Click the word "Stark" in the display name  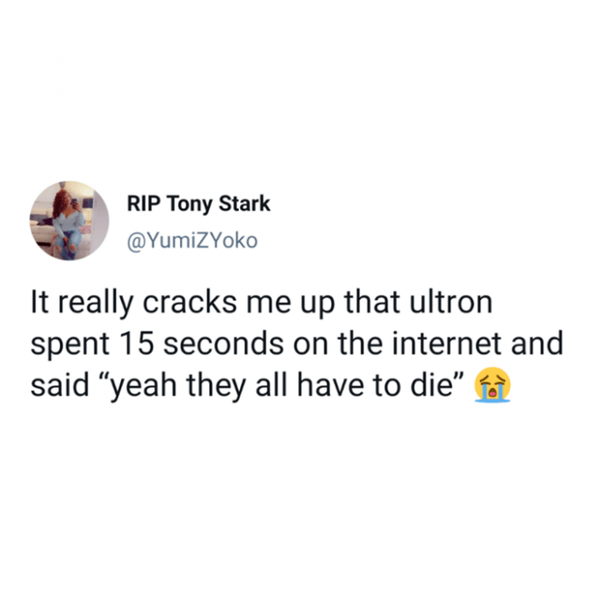tap(245, 203)
